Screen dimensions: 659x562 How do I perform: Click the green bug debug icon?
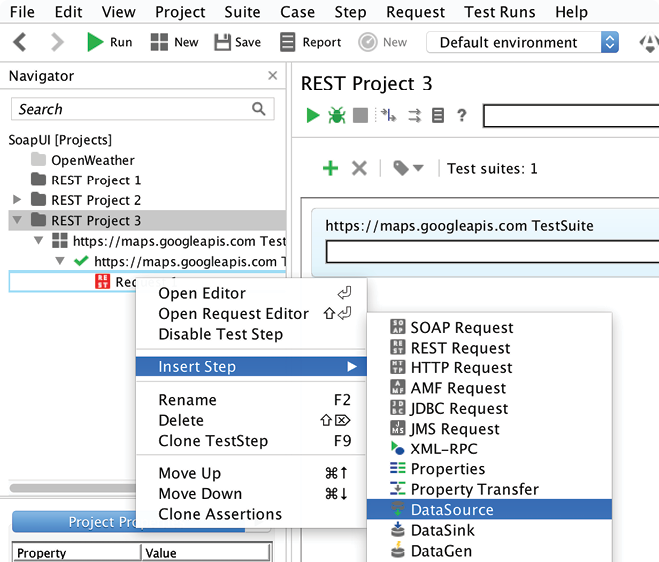[x=337, y=115]
